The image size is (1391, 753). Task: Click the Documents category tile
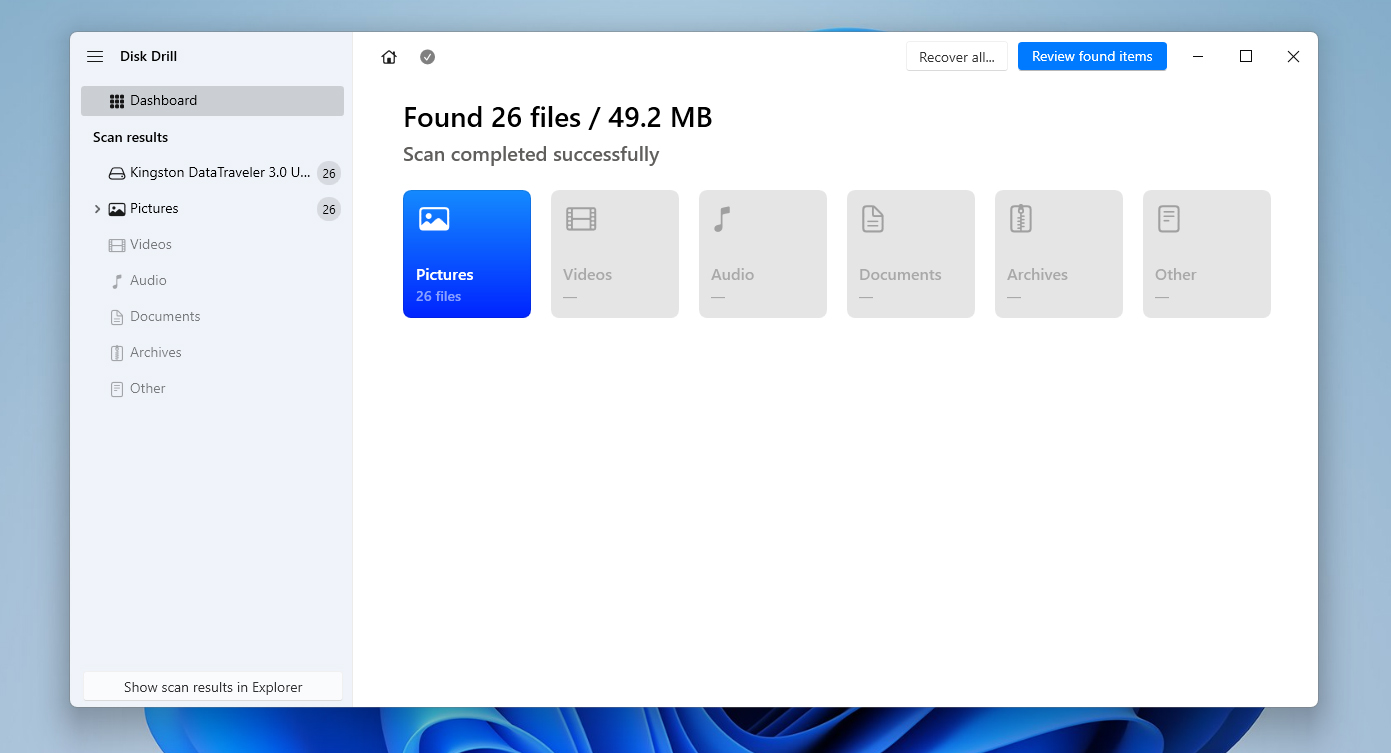(x=911, y=254)
